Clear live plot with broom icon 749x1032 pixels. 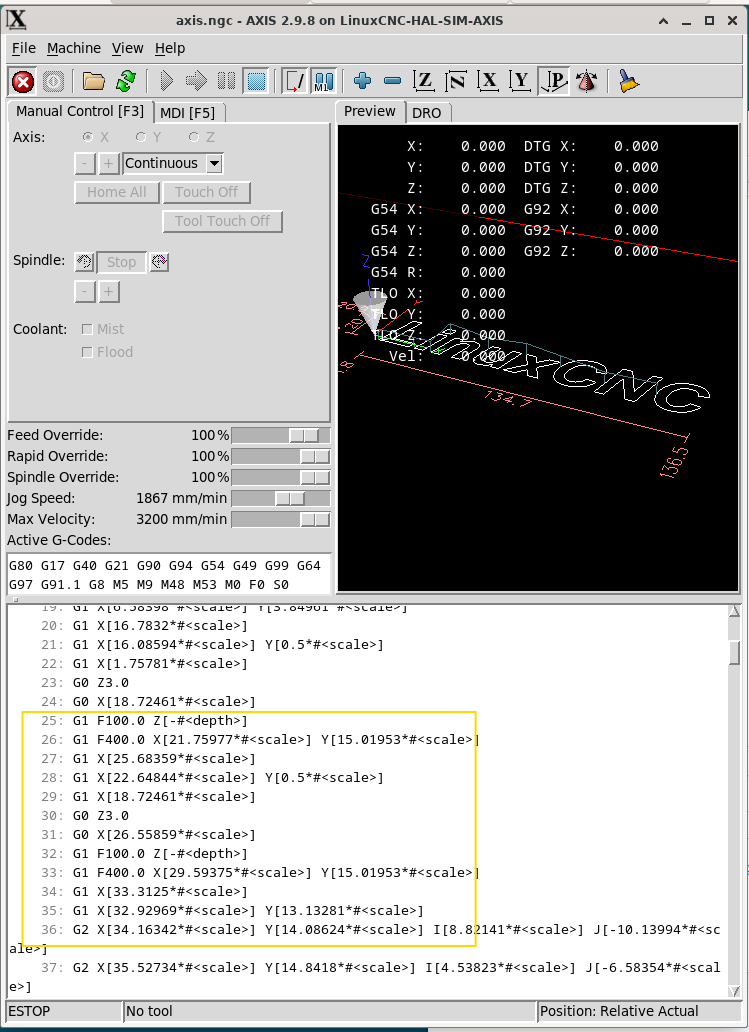pos(626,81)
